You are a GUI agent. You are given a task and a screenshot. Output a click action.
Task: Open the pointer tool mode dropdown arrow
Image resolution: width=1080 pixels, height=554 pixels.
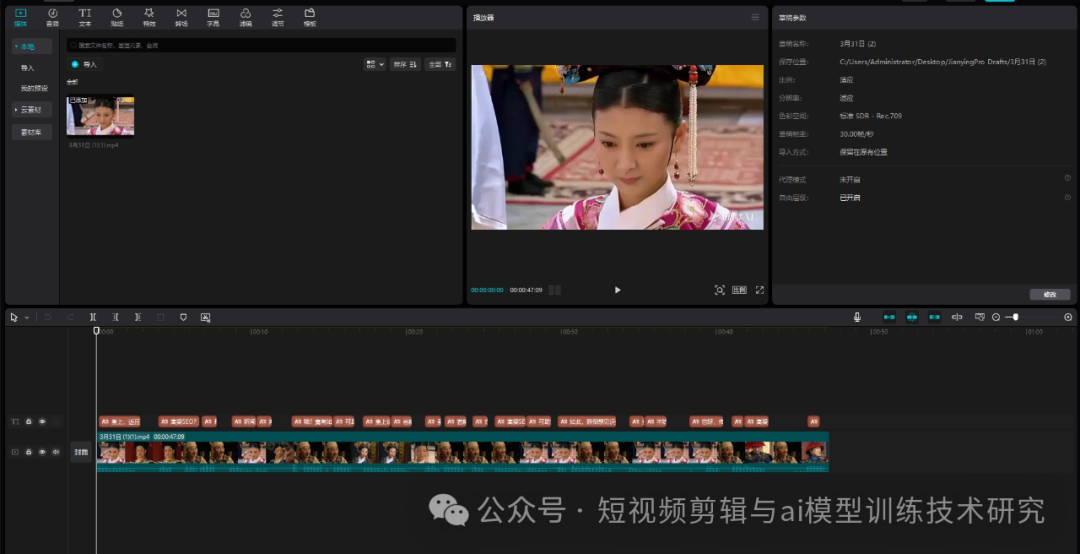[x=27, y=318]
